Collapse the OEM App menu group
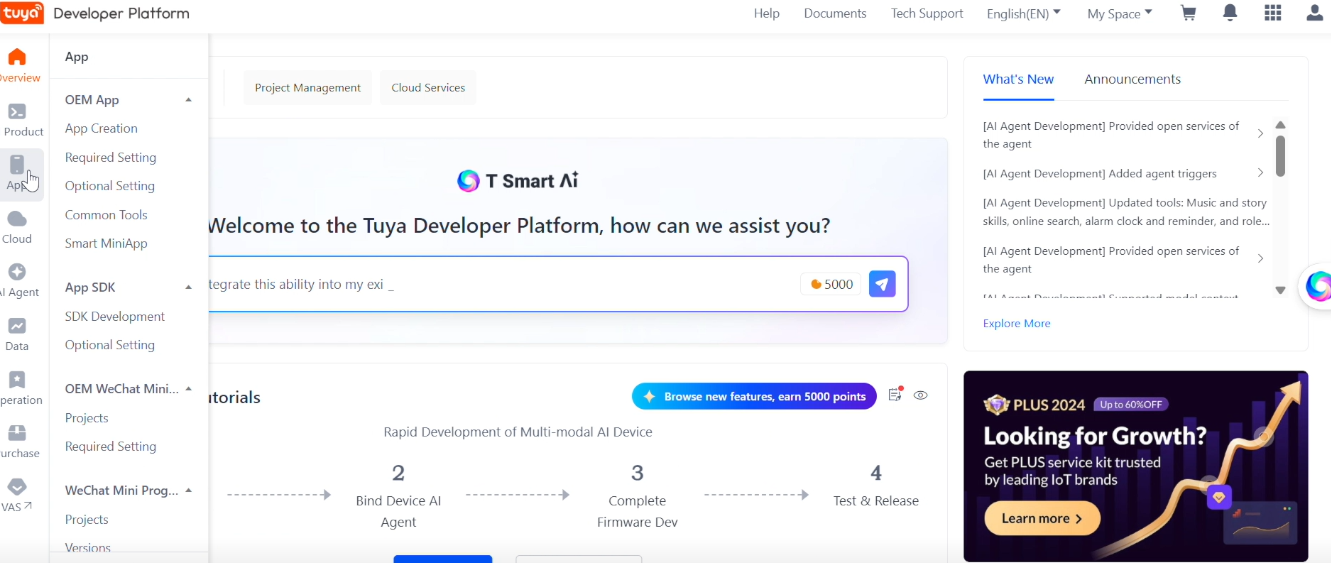The width and height of the screenshot is (1331, 563). click(x=188, y=100)
